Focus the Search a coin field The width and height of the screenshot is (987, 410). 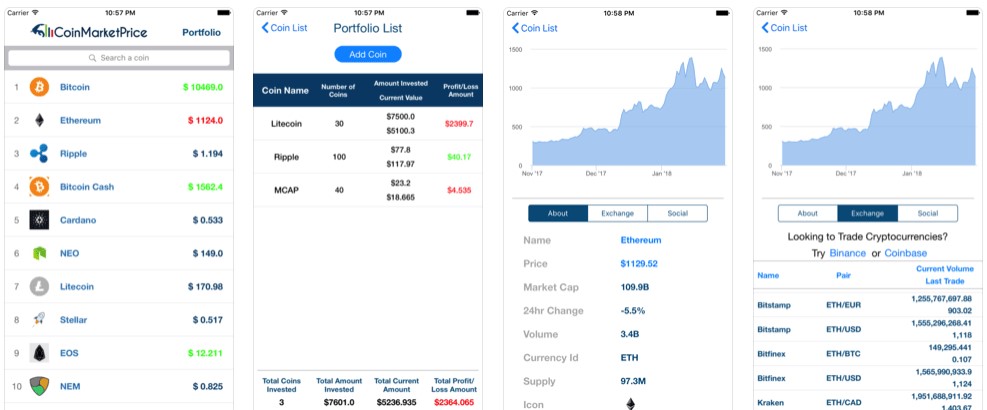pos(119,58)
